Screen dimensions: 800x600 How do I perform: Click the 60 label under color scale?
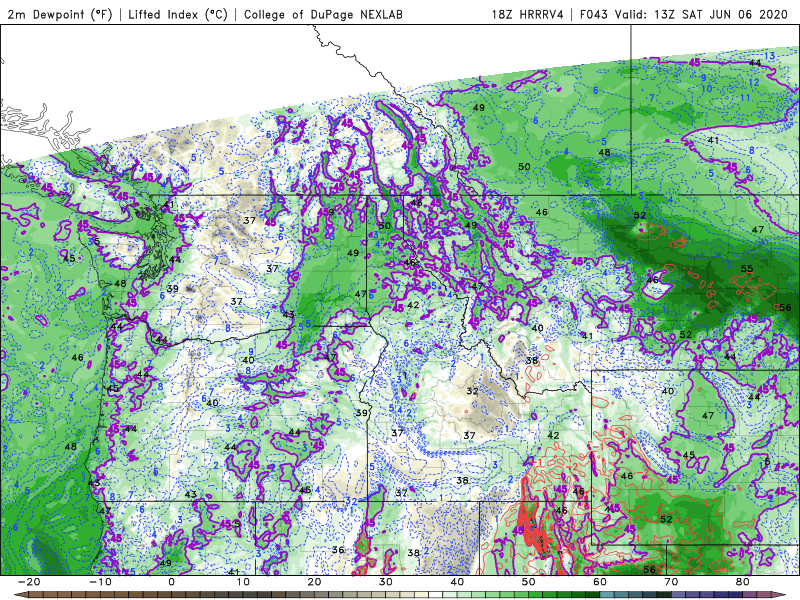(x=600, y=582)
